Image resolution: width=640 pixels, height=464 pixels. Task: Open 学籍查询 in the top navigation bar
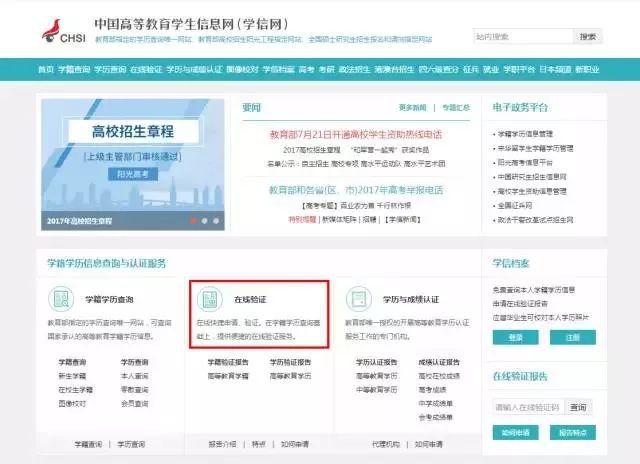(x=74, y=69)
